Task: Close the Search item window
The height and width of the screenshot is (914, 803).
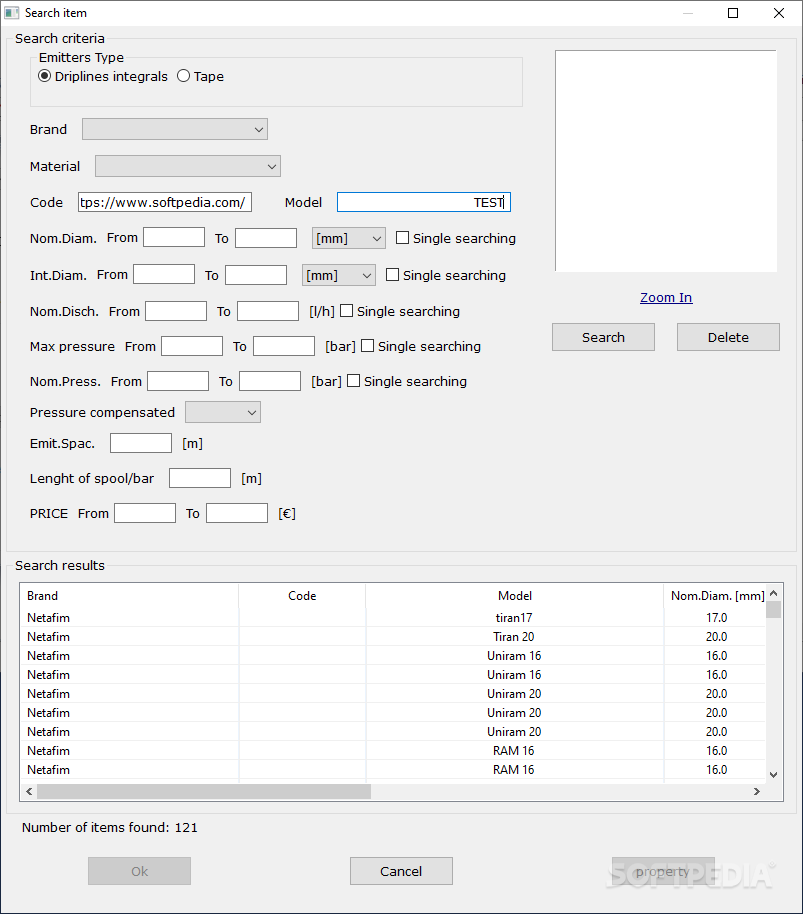Action: (x=779, y=13)
